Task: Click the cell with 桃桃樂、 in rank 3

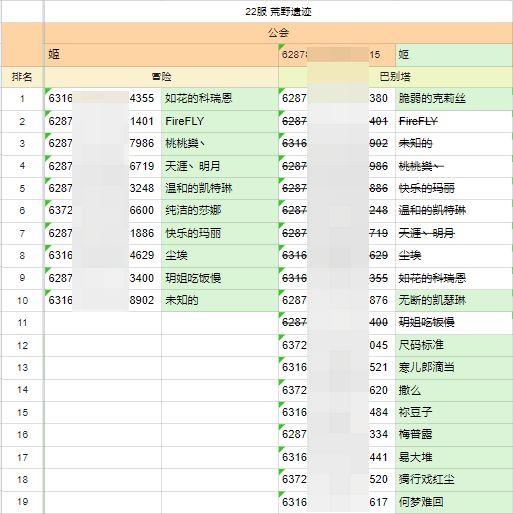Action: click(x=220, y=144)
